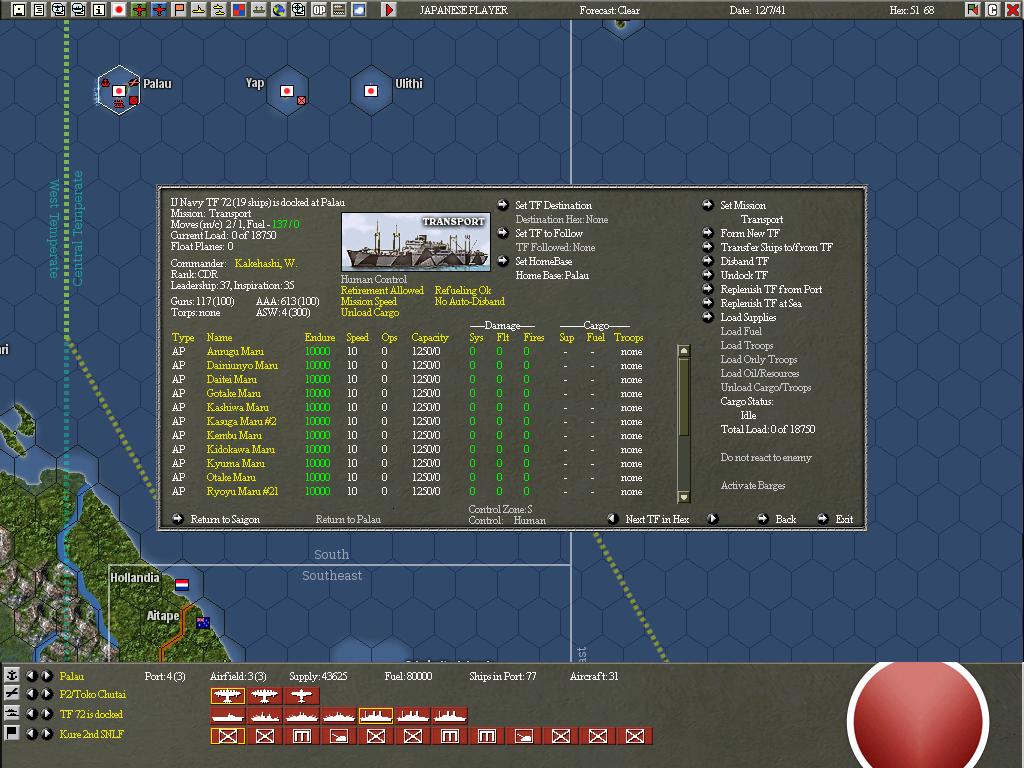Viewport: 1024px width, 768px height.
Task: Click ship list scroll up arrow
Action: (x=684, y=351)
